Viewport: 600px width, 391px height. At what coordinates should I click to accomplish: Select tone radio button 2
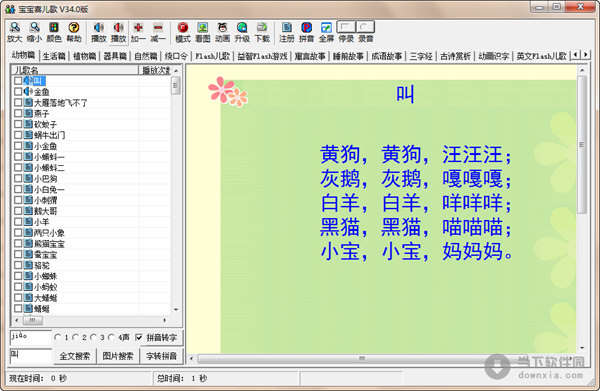(x=75, y=337)
